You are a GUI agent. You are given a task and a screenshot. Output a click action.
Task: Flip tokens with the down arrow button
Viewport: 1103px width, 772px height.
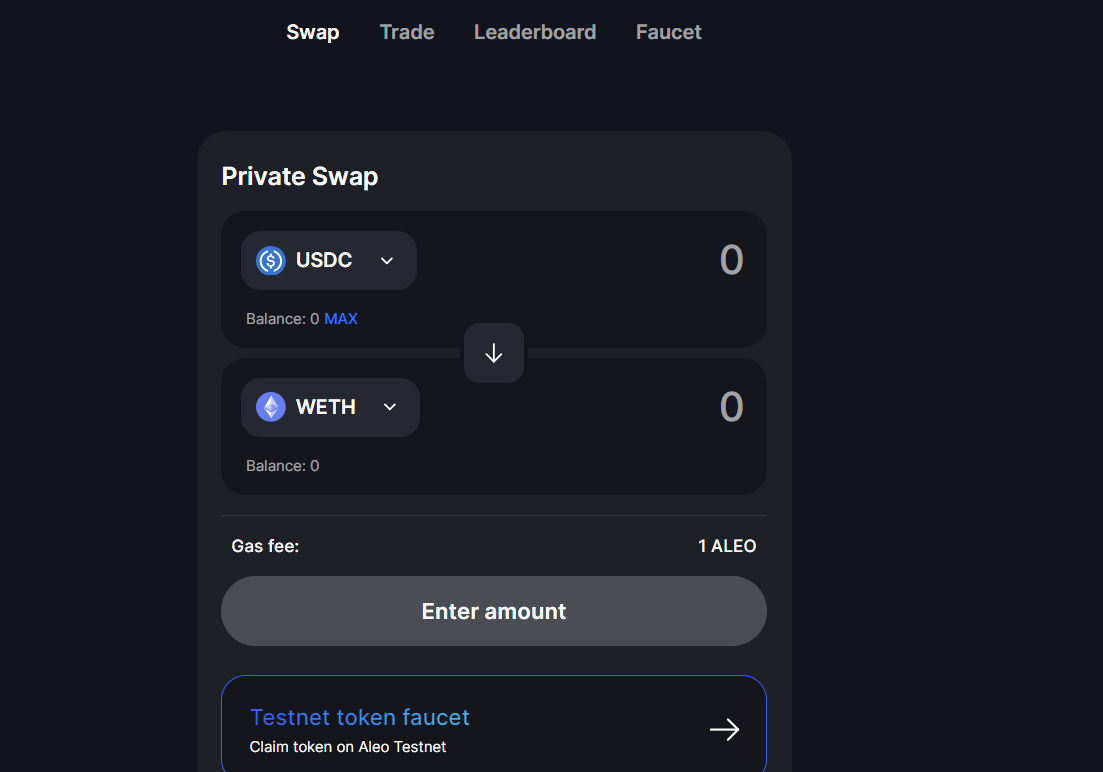(494, 353)
